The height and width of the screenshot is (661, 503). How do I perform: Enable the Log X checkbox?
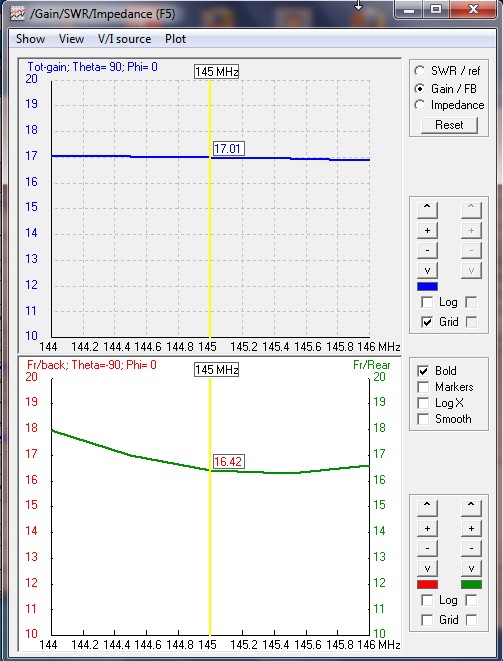pos(423,403)
